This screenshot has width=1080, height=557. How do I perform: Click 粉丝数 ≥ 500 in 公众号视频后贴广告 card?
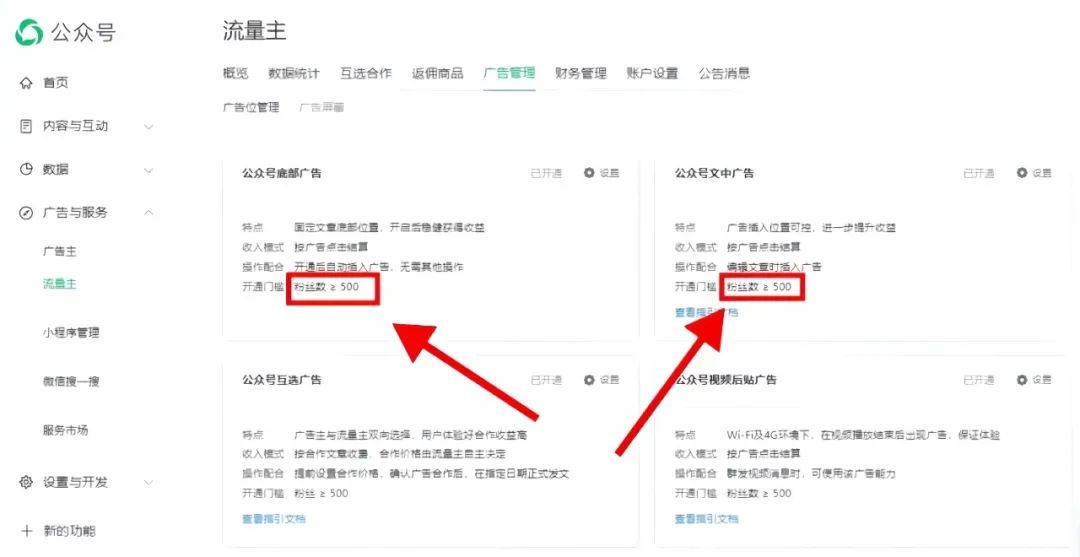point(759,493)
